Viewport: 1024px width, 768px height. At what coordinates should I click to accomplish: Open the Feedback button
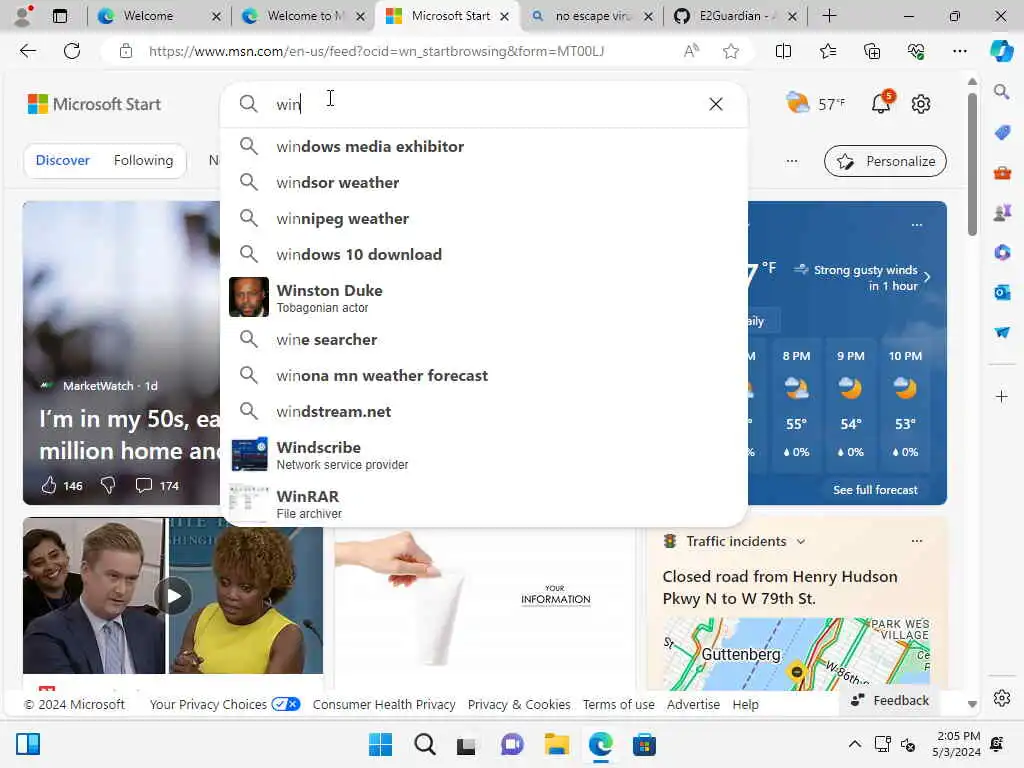tap(889, 700)
